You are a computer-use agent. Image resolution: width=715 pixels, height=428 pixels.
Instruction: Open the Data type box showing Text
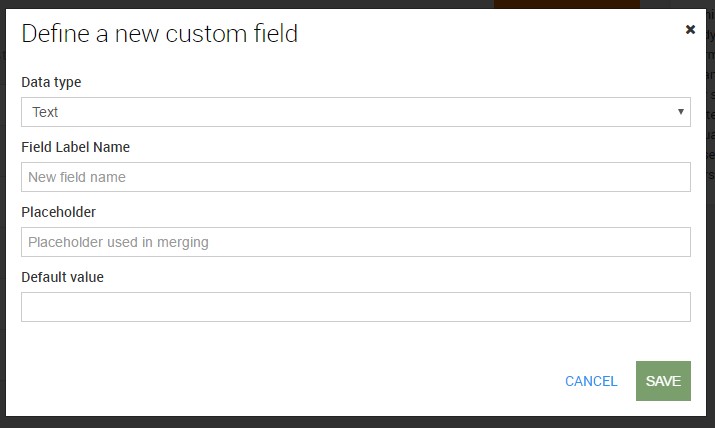point(356,112)
